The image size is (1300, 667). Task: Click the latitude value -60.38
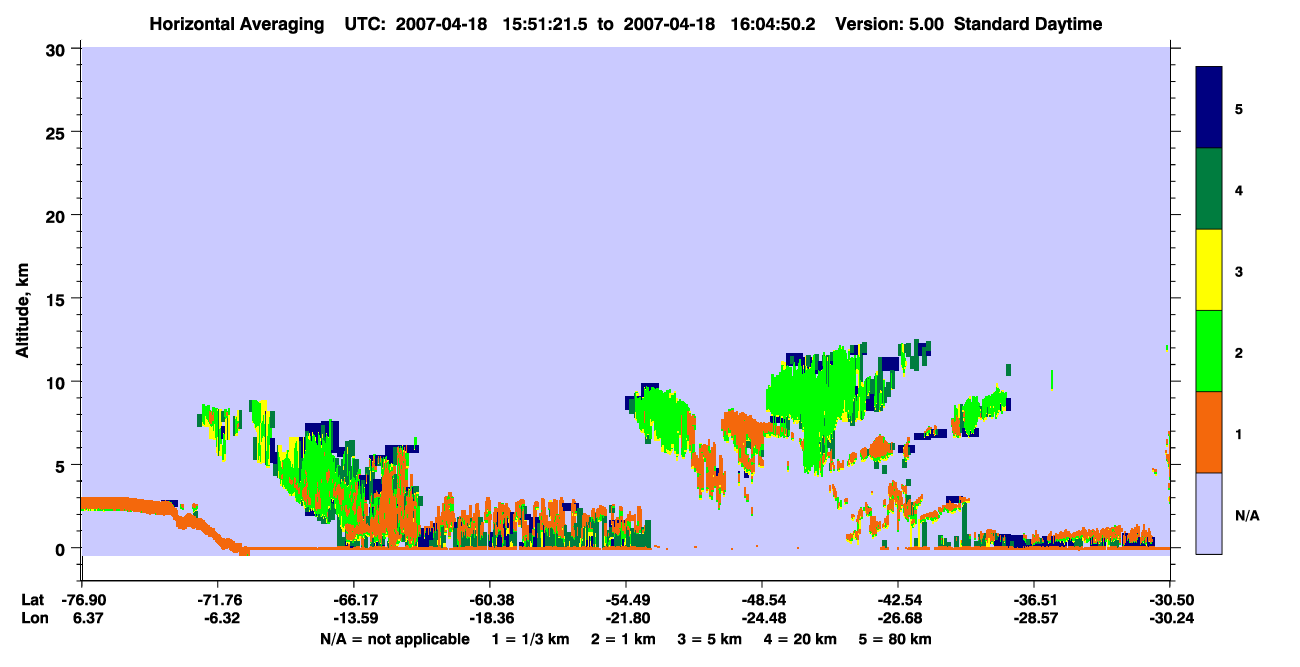point(489,600)
